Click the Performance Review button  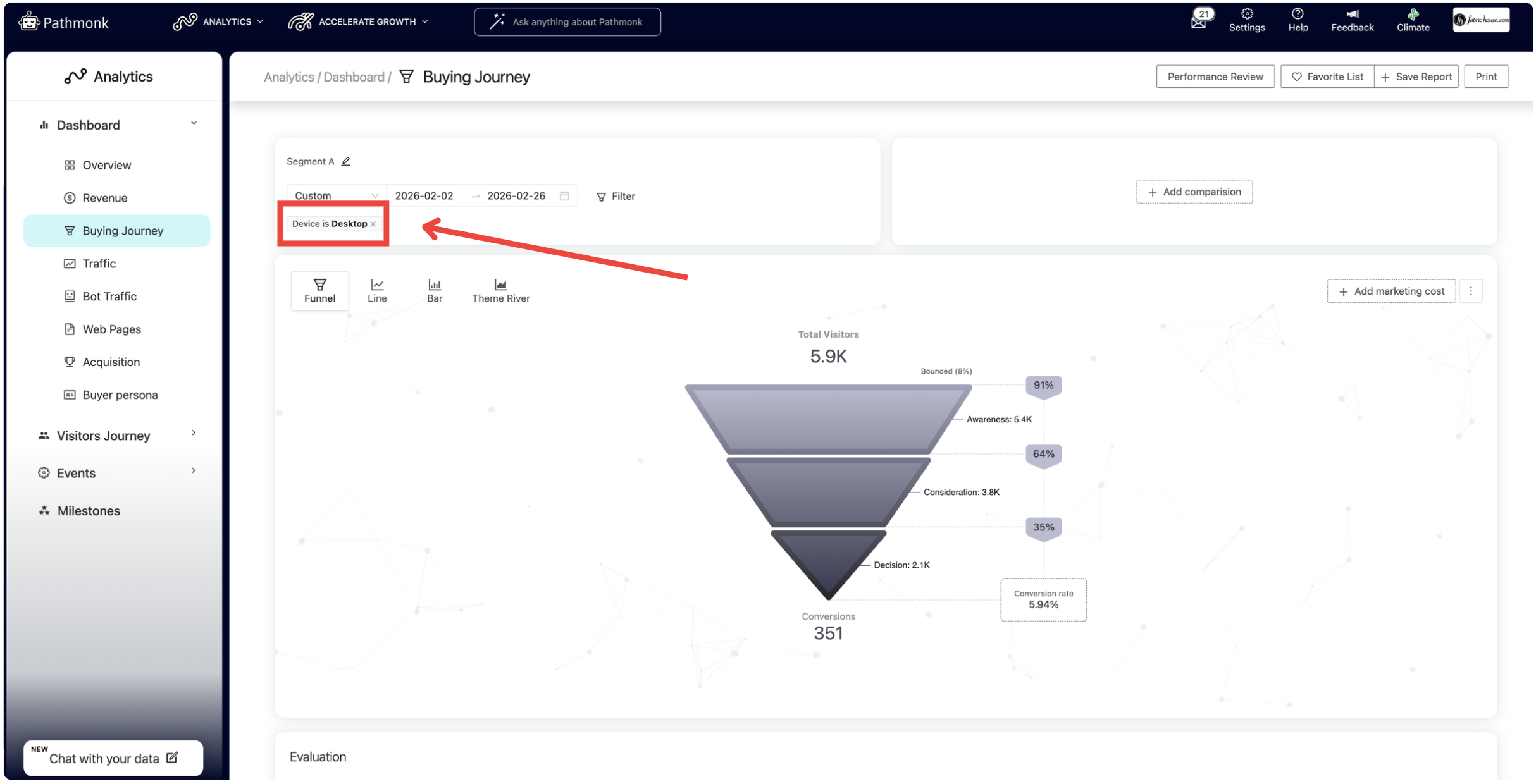[x=1215, y=77]
